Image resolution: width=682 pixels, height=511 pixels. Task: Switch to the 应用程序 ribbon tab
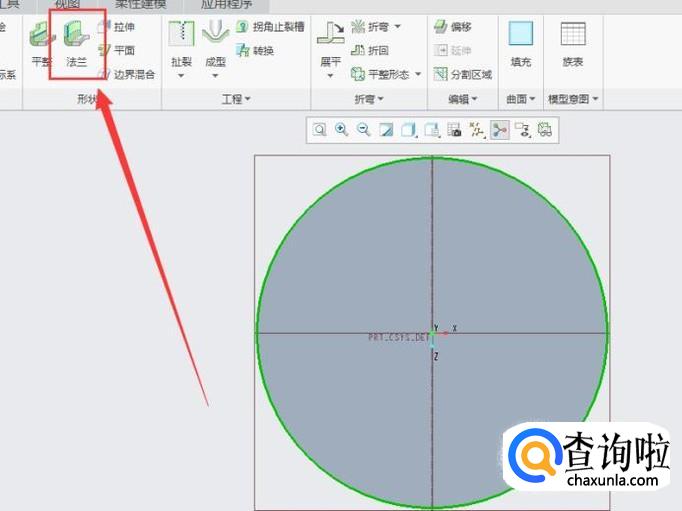coord(226,4)
